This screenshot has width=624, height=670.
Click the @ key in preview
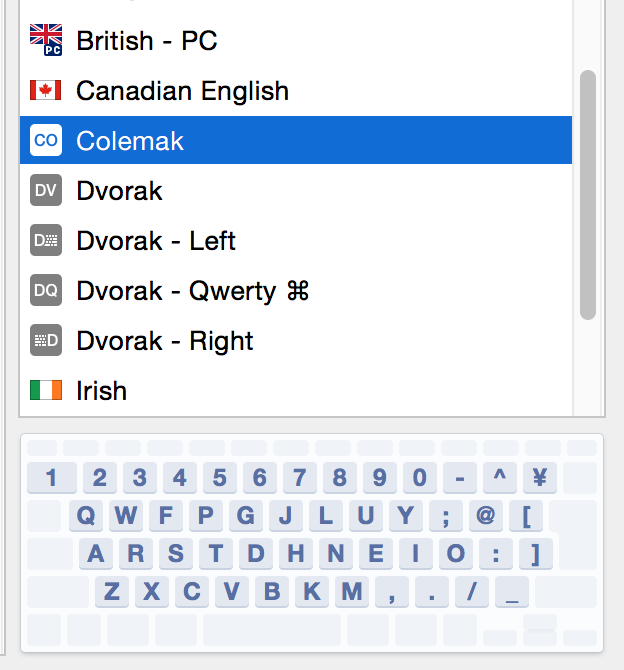click(486, 516)
